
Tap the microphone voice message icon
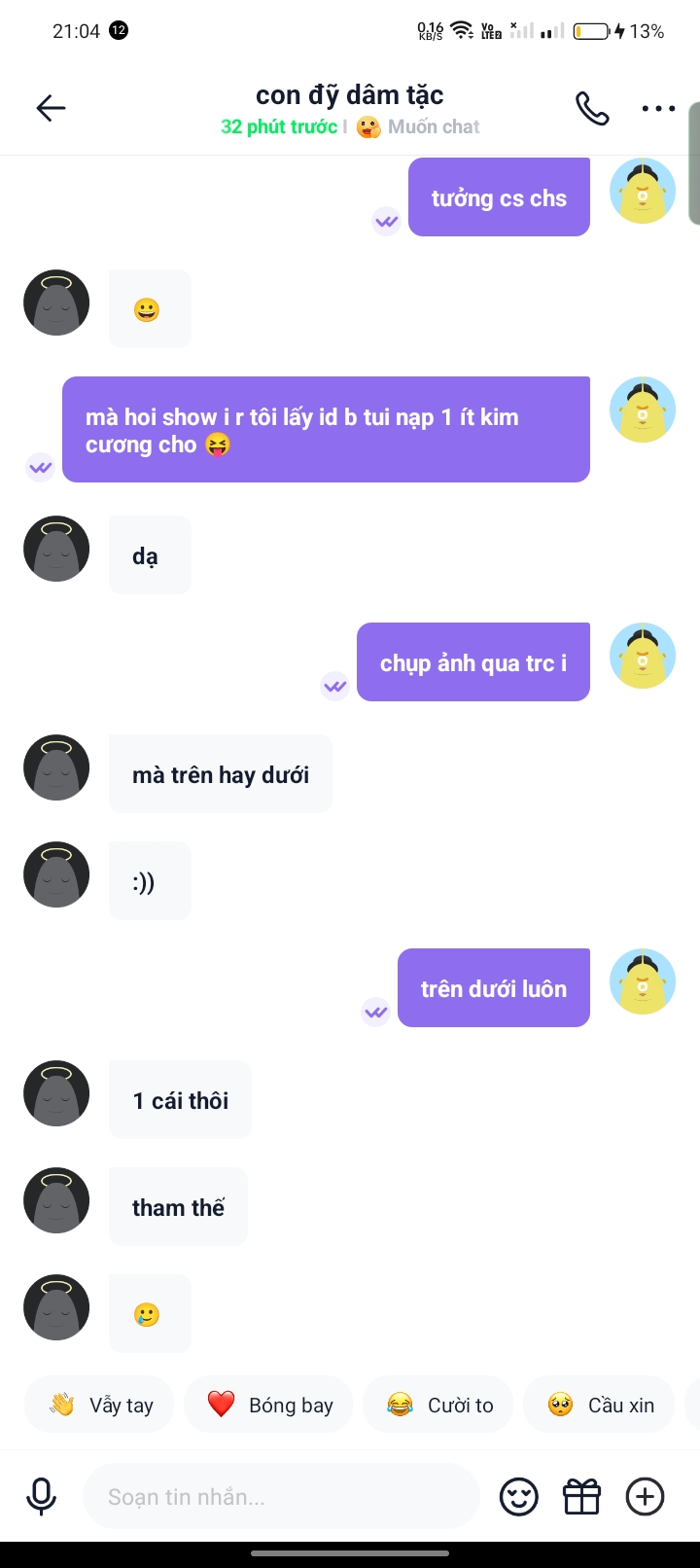coord(41,1497)
